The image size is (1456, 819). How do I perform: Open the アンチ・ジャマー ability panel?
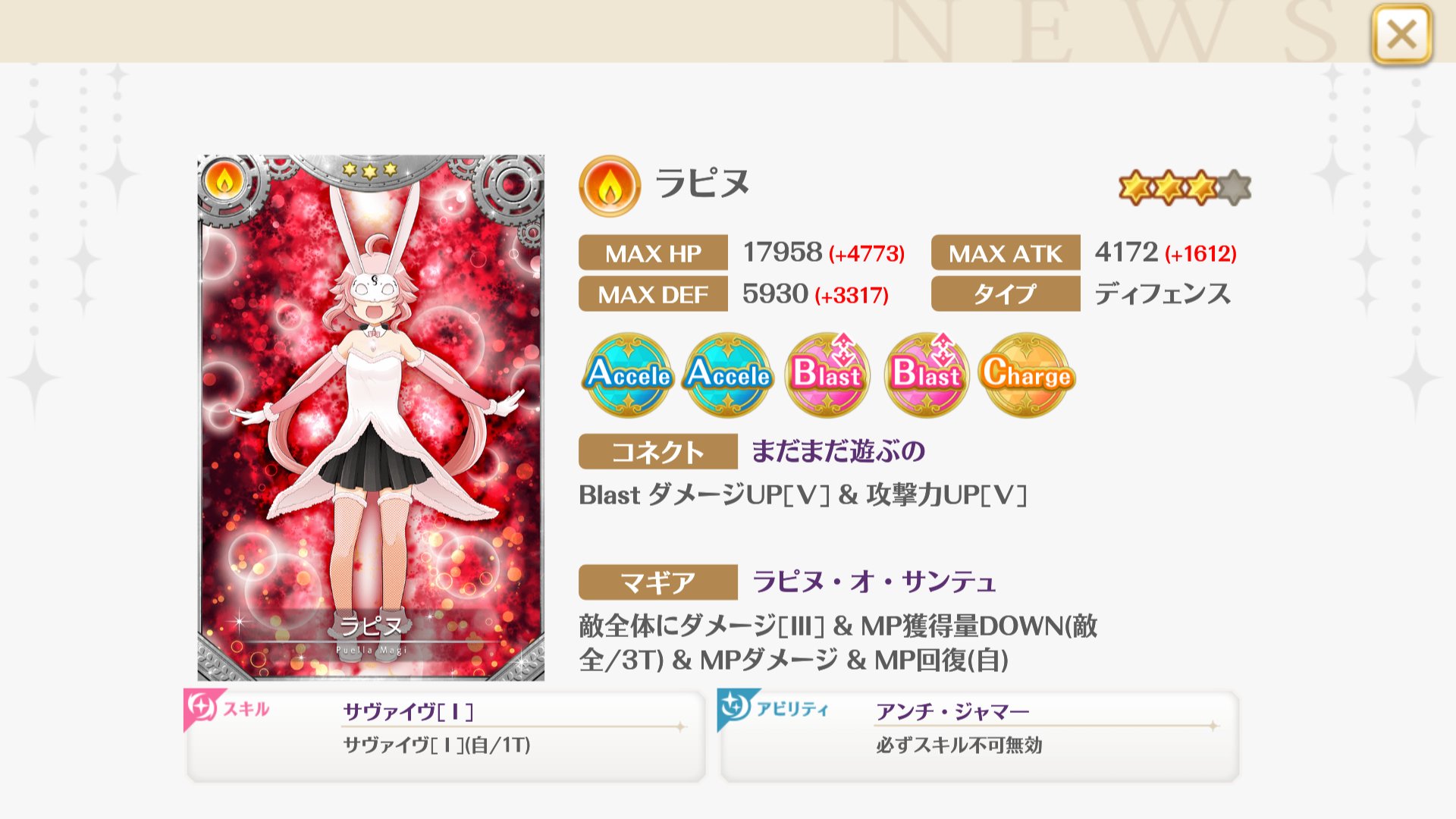click(980, 736)
